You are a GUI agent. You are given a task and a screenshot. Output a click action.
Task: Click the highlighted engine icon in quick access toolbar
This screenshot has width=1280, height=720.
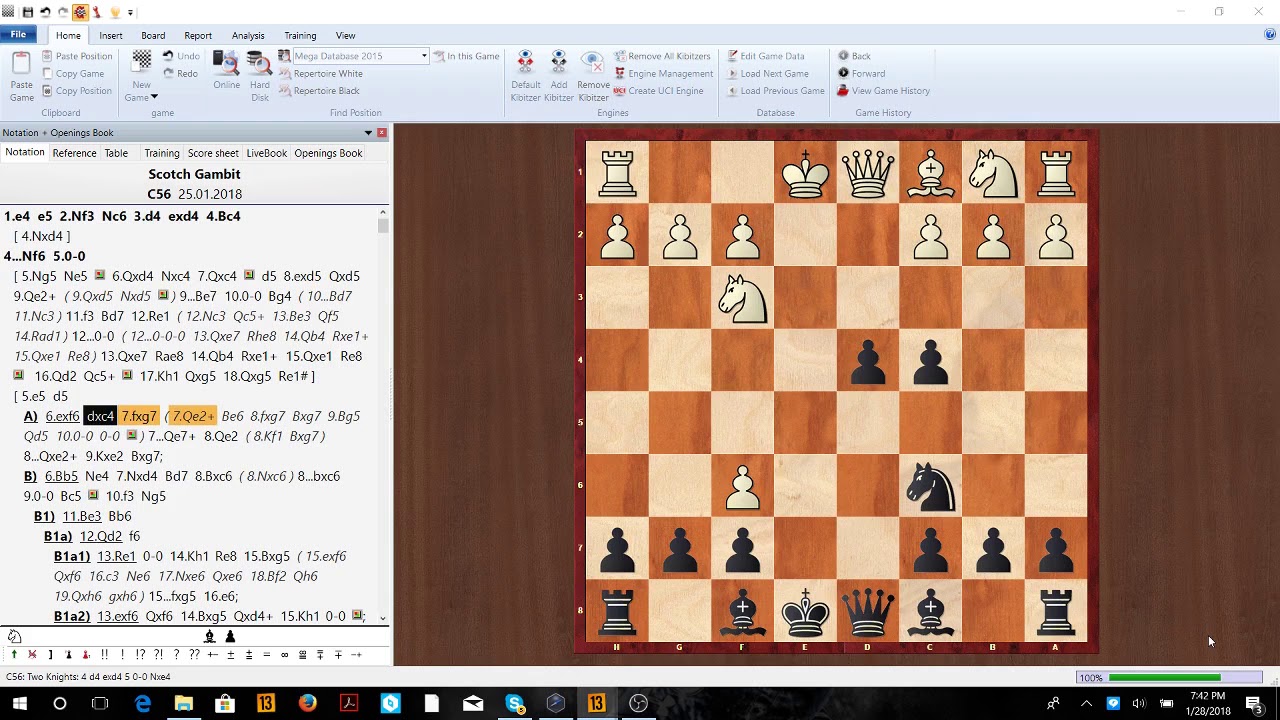tap(80, 12)
